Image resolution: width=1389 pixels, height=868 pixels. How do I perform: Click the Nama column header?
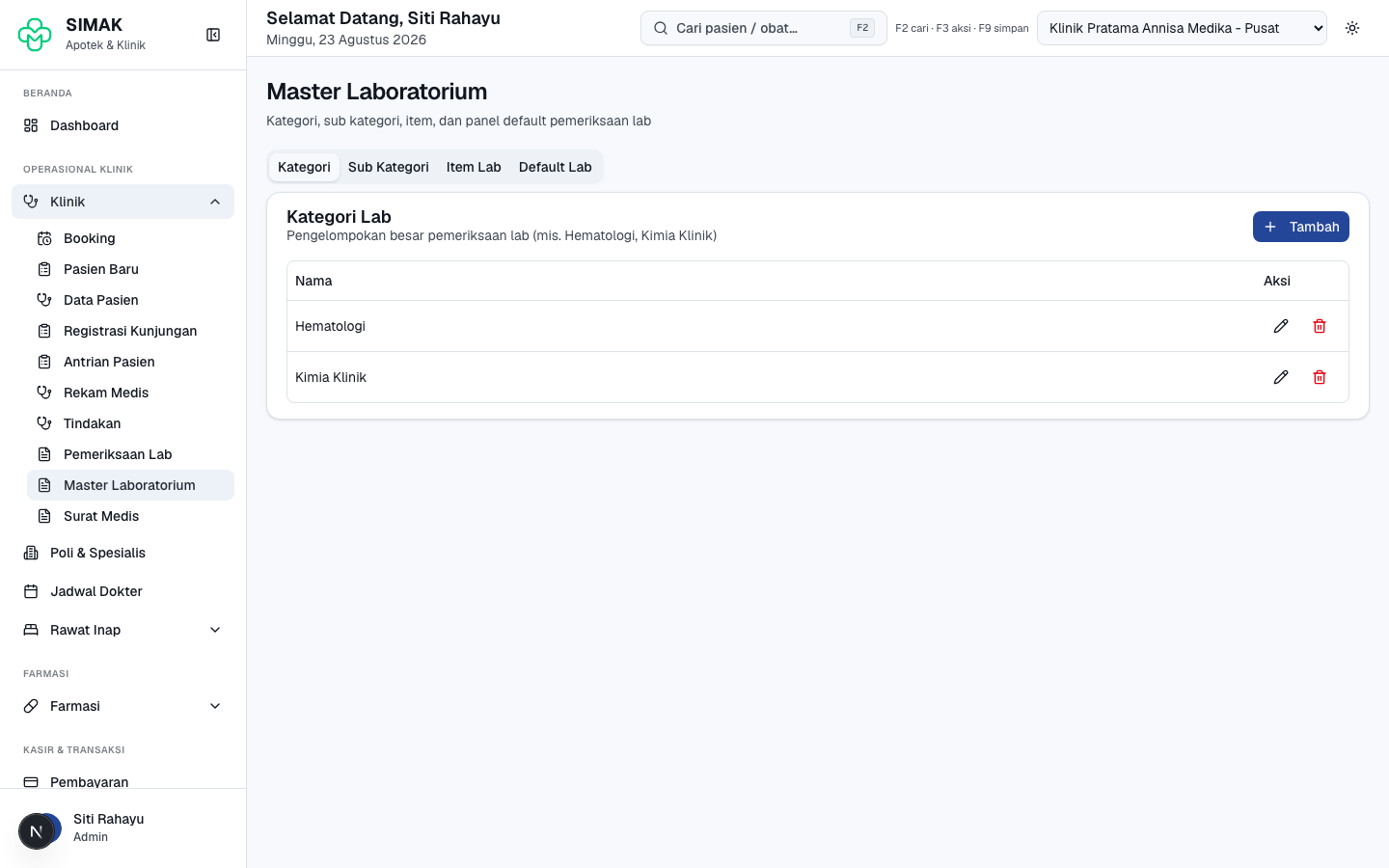[313, 281]
